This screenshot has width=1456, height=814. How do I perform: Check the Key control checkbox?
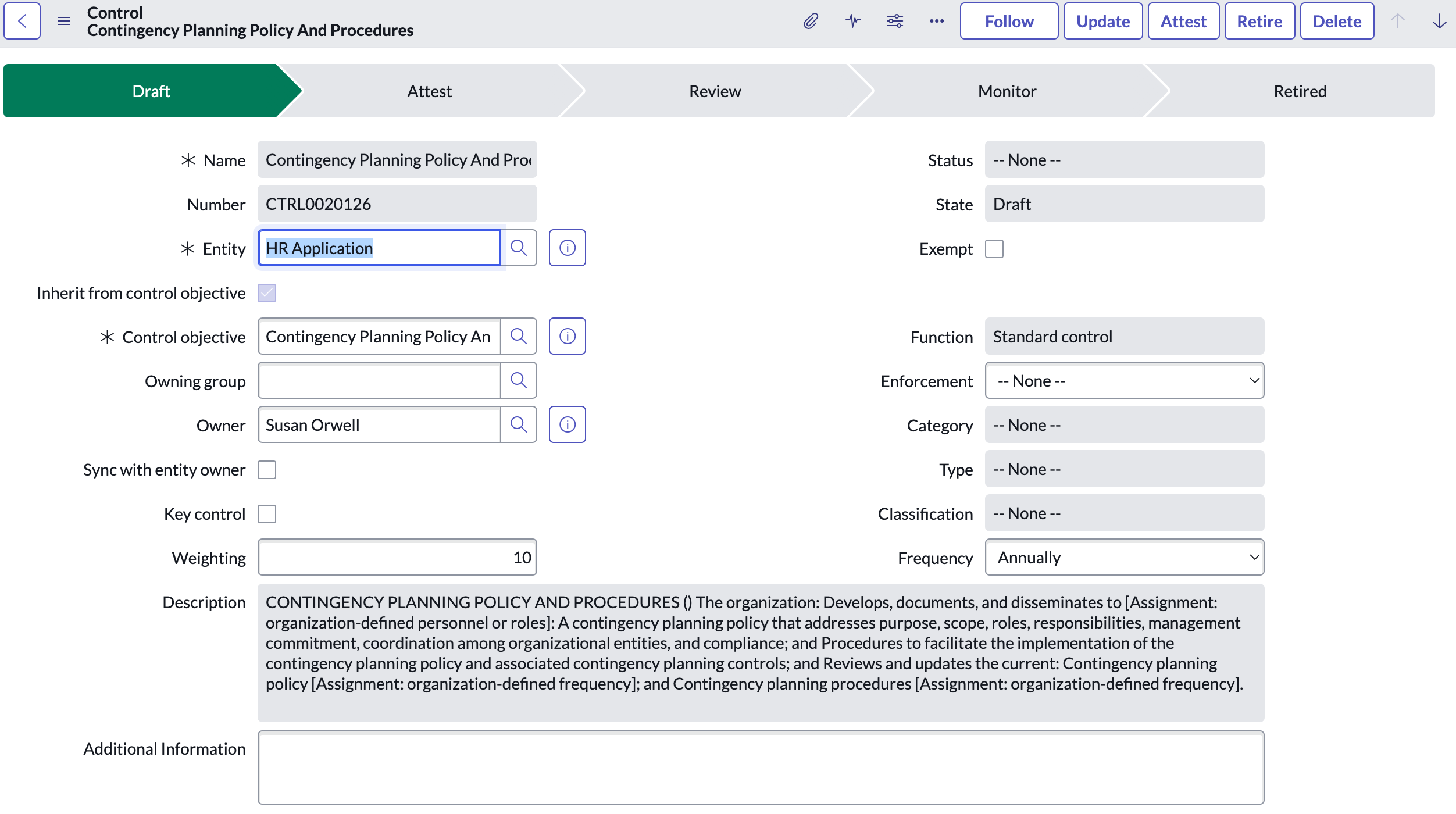[x=267, y=514]
